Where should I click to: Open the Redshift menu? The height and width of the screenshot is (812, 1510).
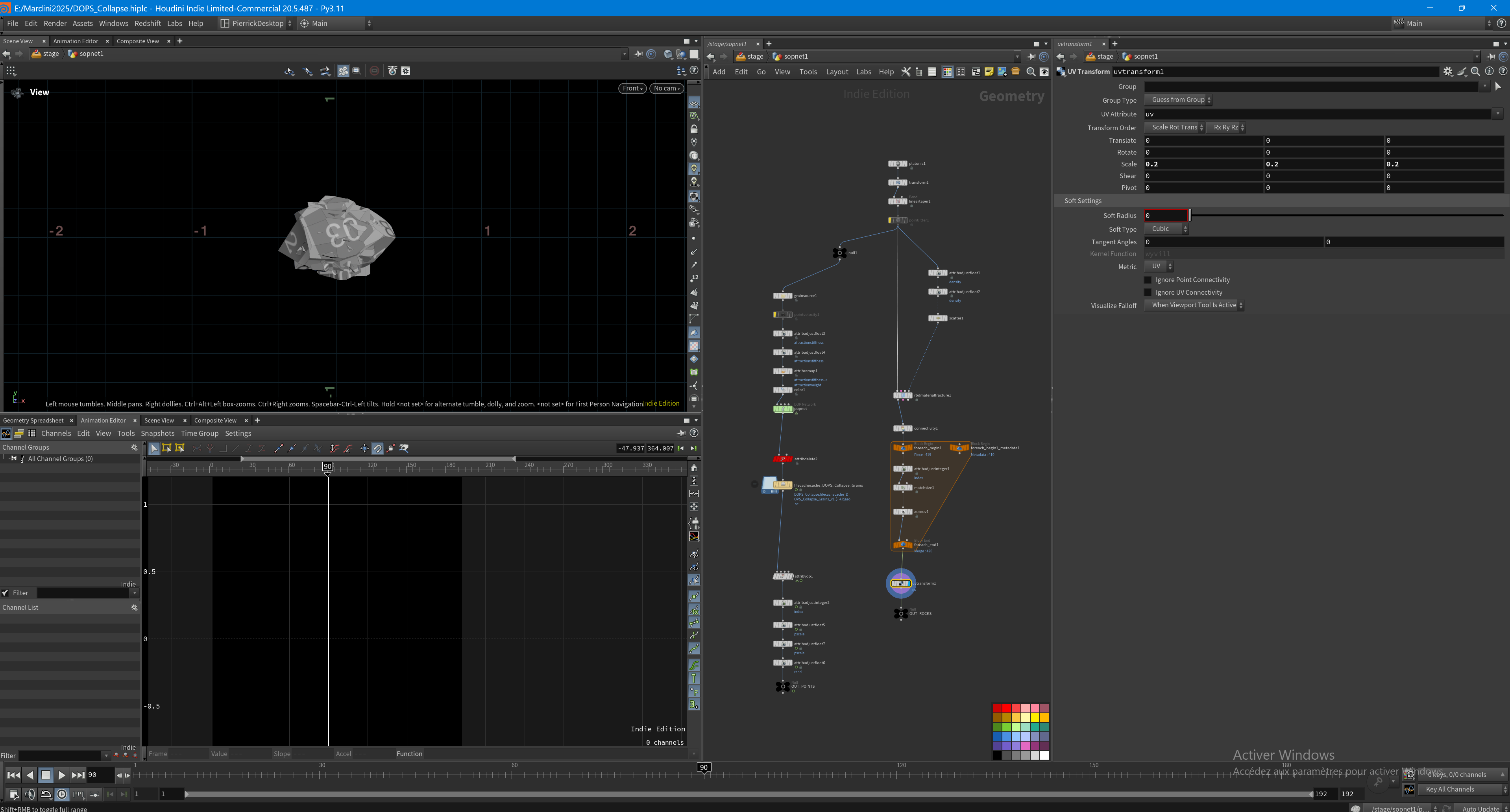148,24
